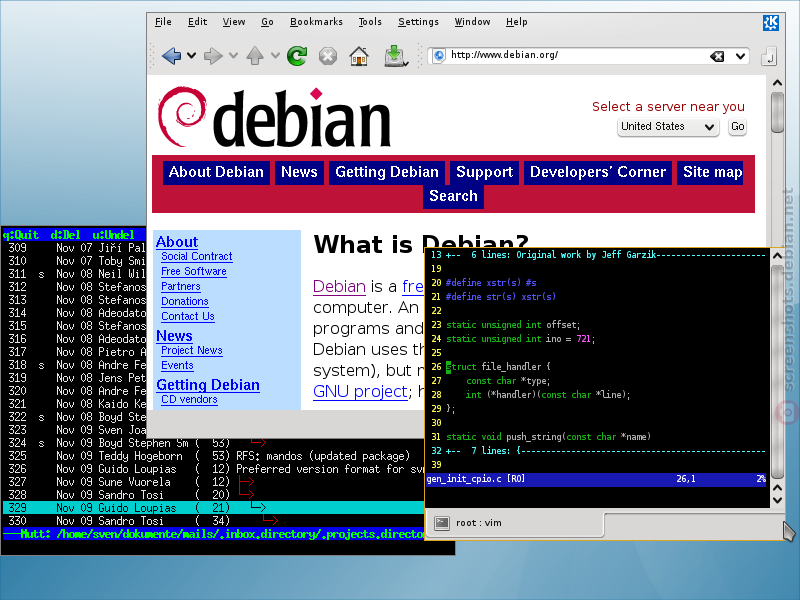Open the Project News sidebar link
This screenshot has height=600, width=800.
point(192,351)
